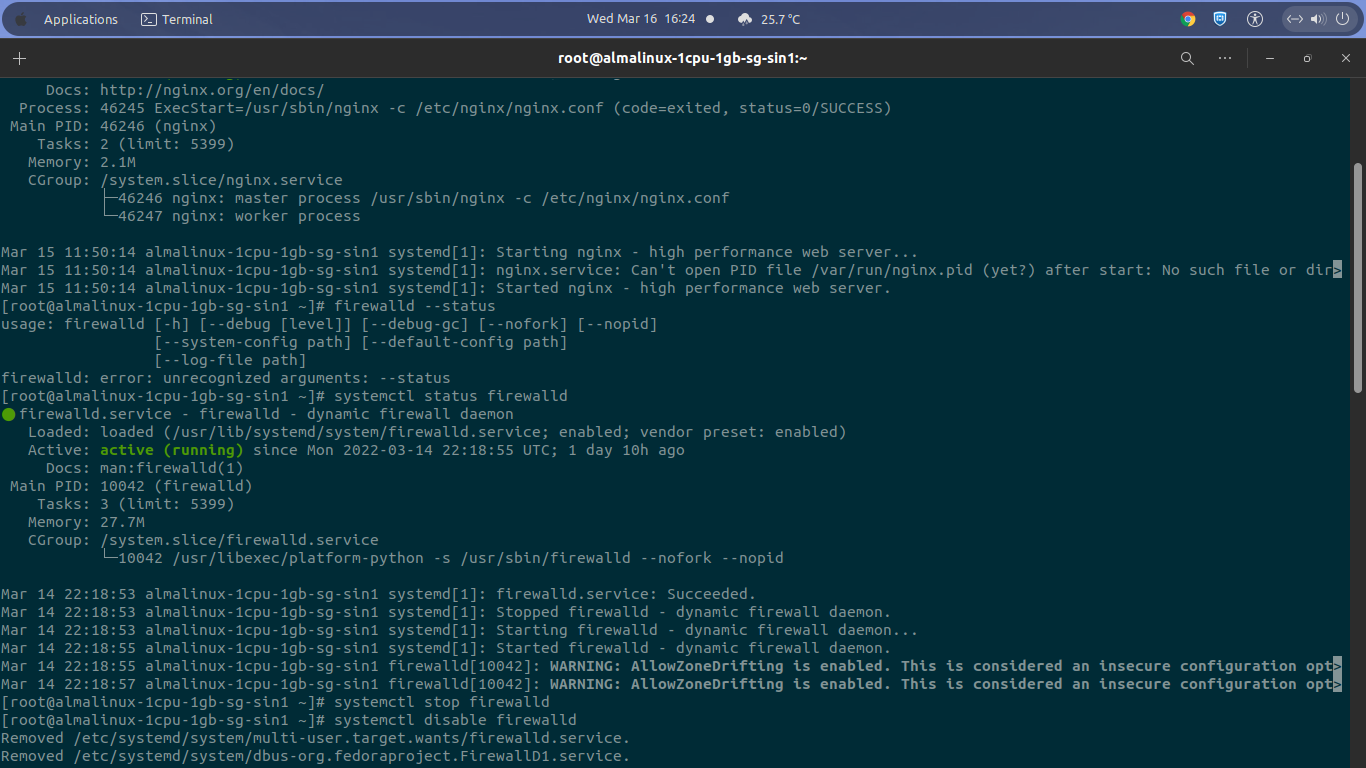The height and width of the screenshot is (768, 1366).
Task: Click the green dot beside firewalld.service
Action: (x=8, y=414)
